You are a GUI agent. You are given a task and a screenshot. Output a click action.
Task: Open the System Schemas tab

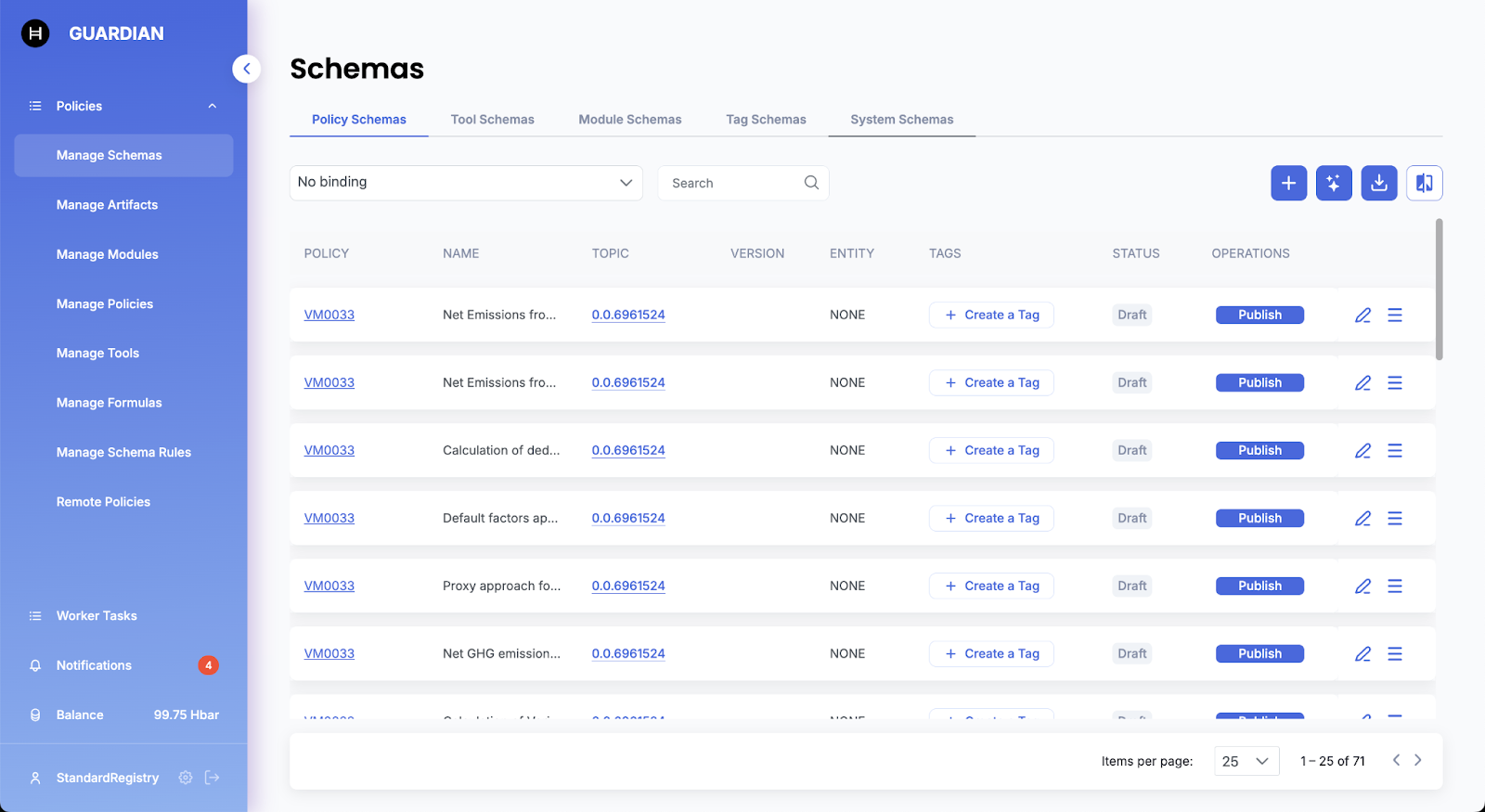tap(901, 120)
